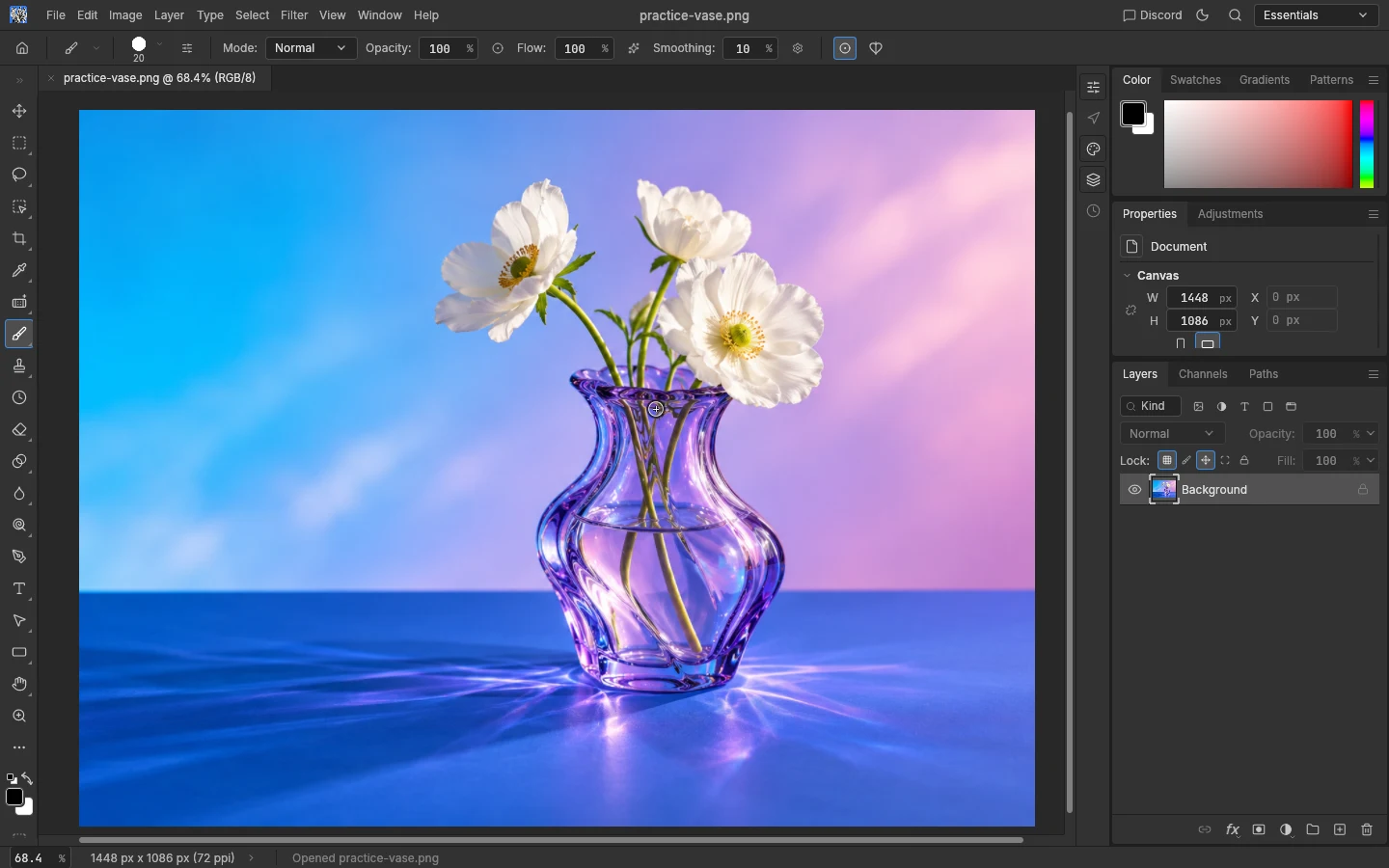1389x868 pixels.
Task: Collapse the Canvas section
Action: [1127, 276]
